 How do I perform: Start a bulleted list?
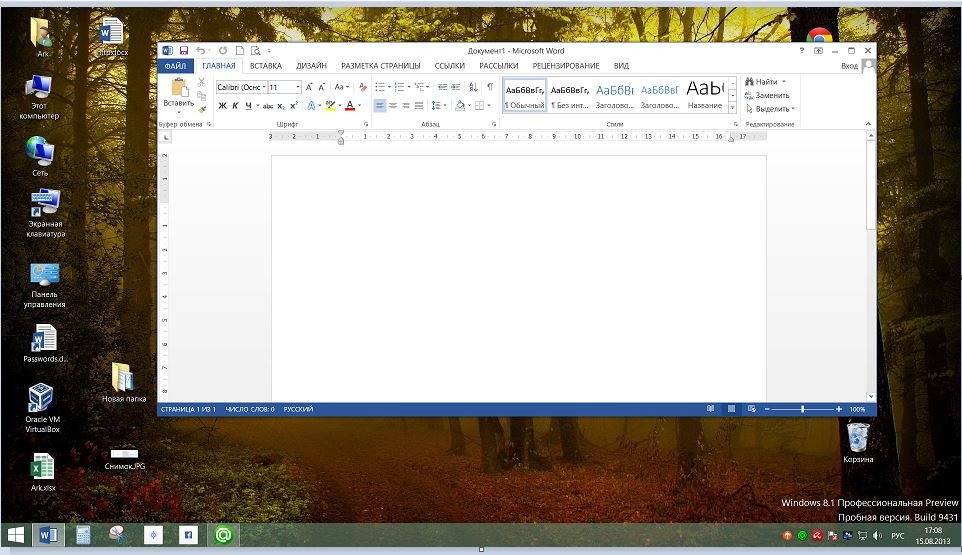(x=380, y=87)
